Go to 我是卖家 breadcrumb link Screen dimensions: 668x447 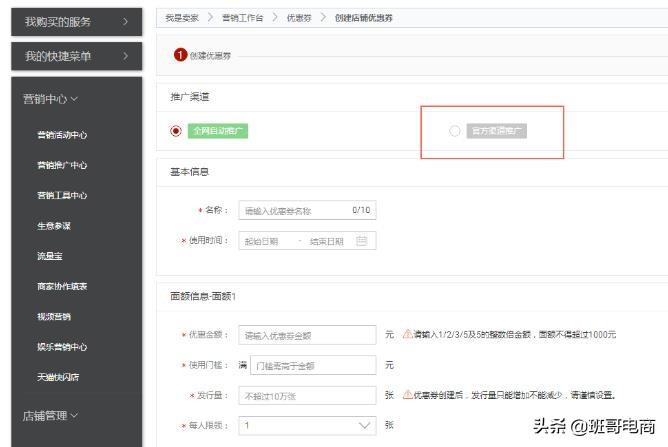tap(182, 18)
